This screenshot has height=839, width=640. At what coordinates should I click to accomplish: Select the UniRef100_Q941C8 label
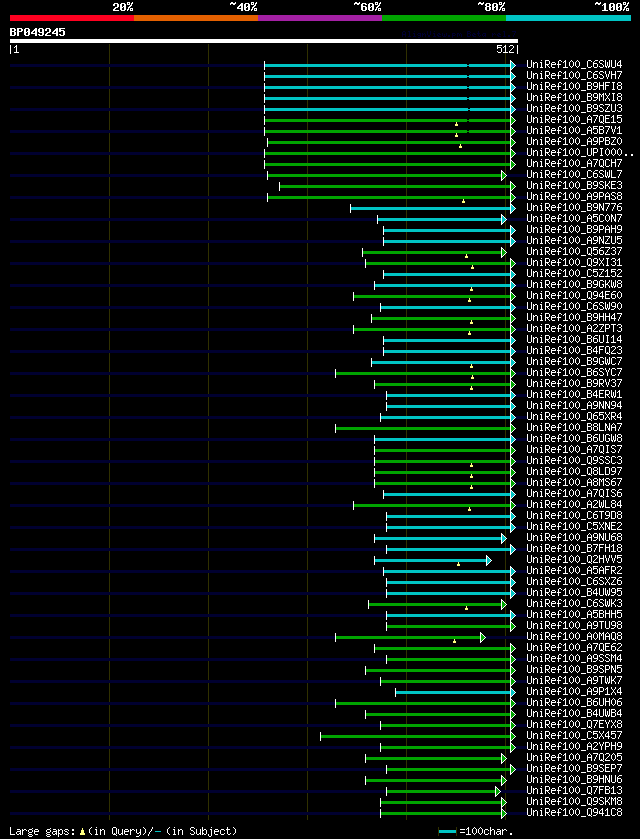click(x=574, y=813)
